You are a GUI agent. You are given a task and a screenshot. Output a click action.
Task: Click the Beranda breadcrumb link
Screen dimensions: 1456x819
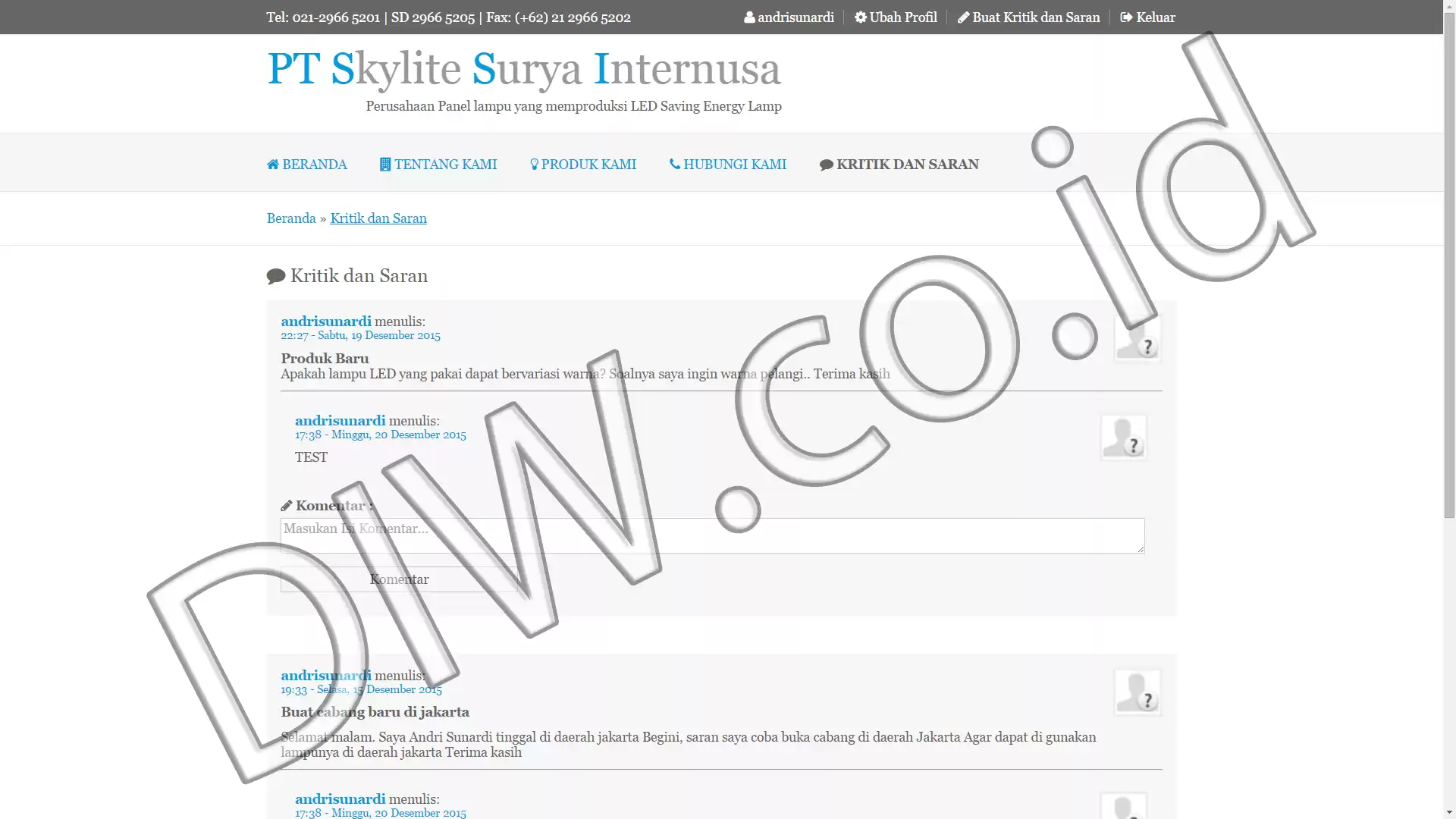(x=291, y=218)
